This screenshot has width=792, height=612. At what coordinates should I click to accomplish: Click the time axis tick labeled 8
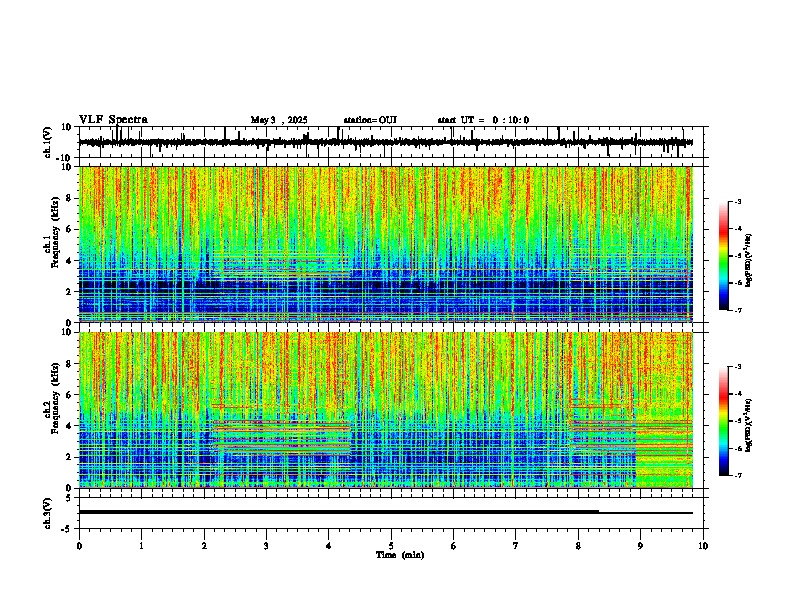click(x=578, y=546)
